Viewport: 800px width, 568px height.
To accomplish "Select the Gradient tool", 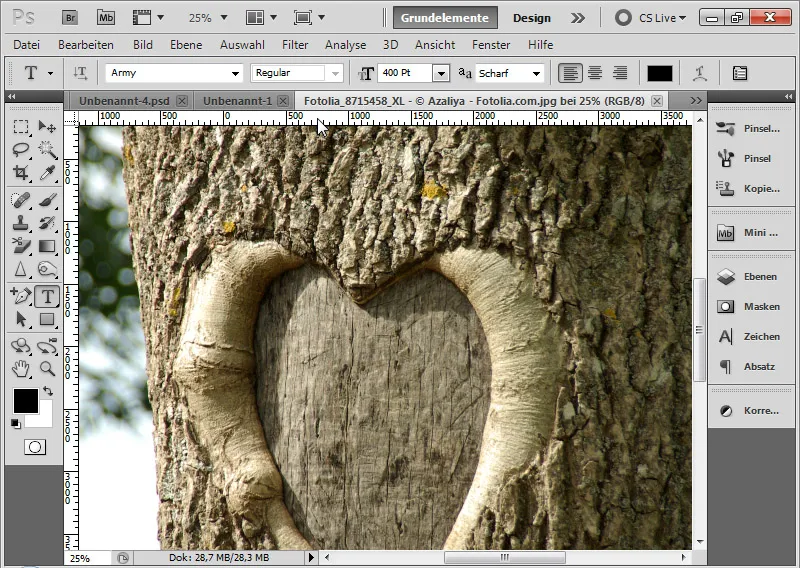I will [47, 246].
